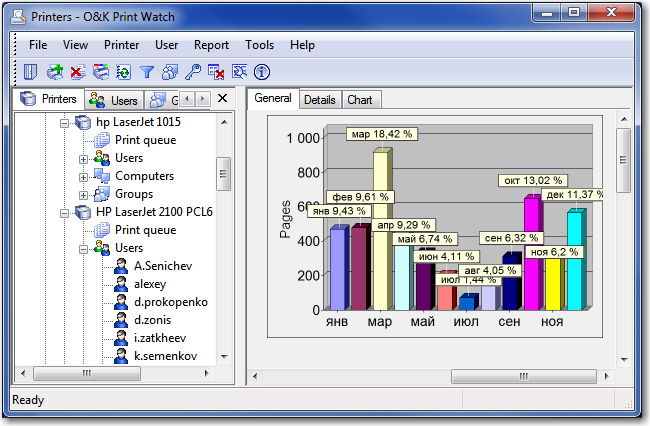The width and height of the screenshot is (650, 426).
Task: Open the User menu
Action: pyautogui.click(x=167, y=45)
